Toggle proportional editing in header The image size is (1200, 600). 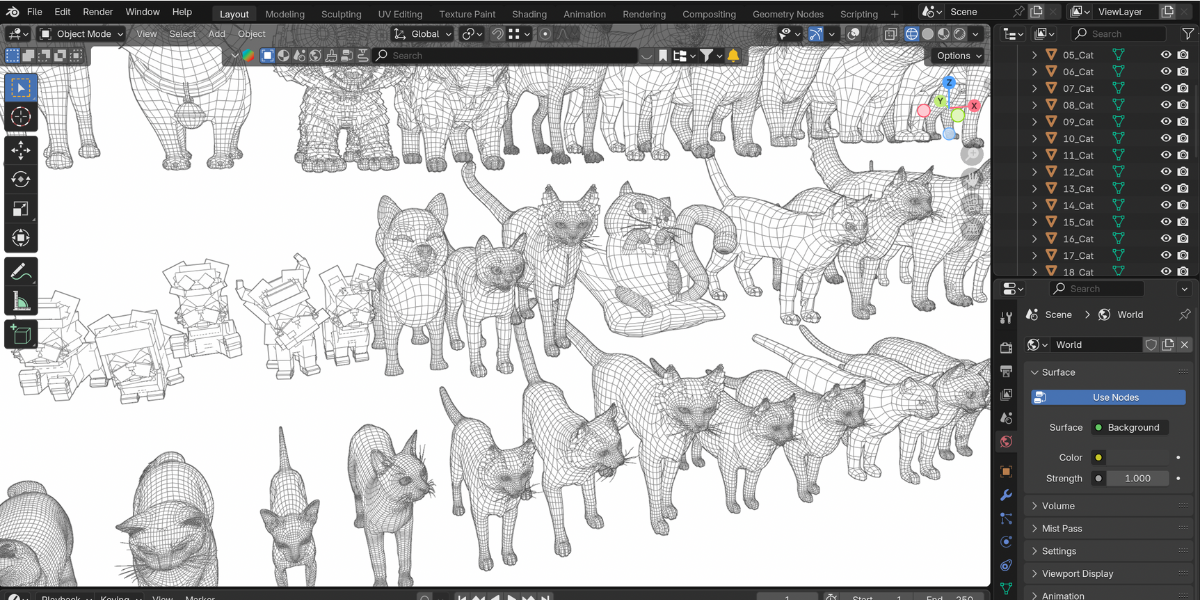(546, 34)
